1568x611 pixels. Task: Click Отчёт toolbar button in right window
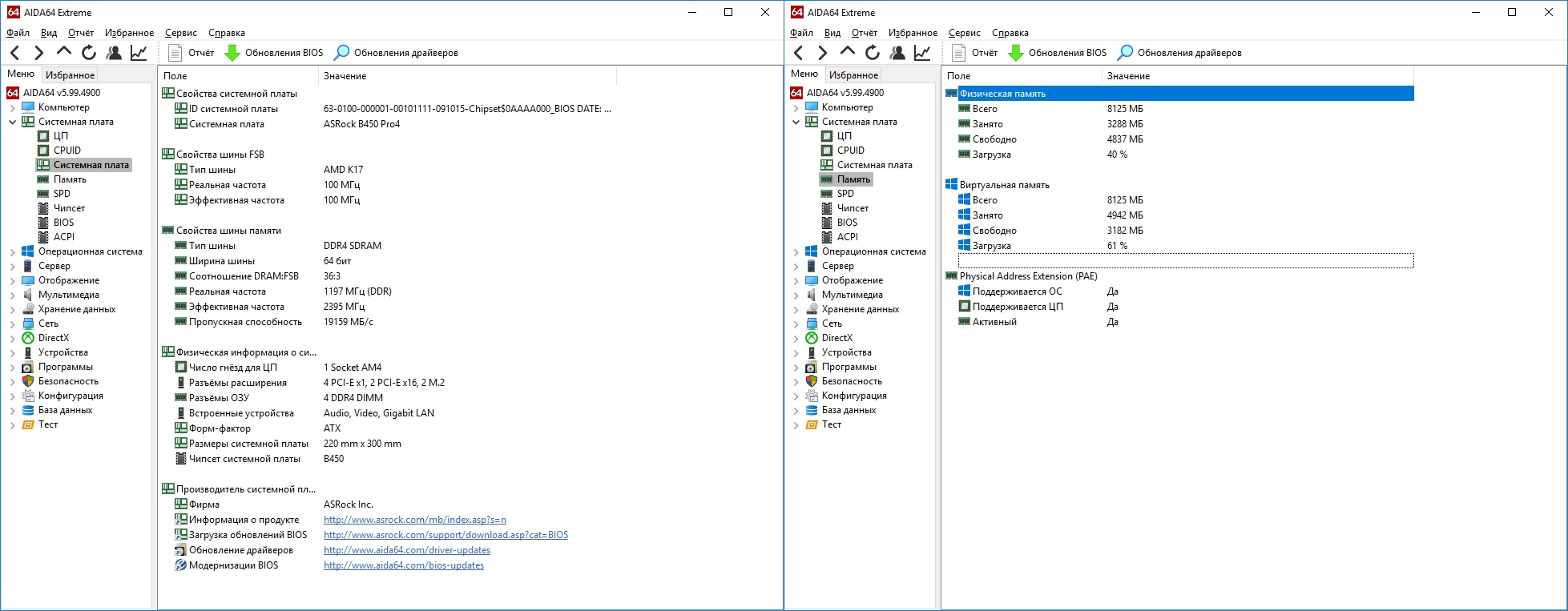[974, 53]
